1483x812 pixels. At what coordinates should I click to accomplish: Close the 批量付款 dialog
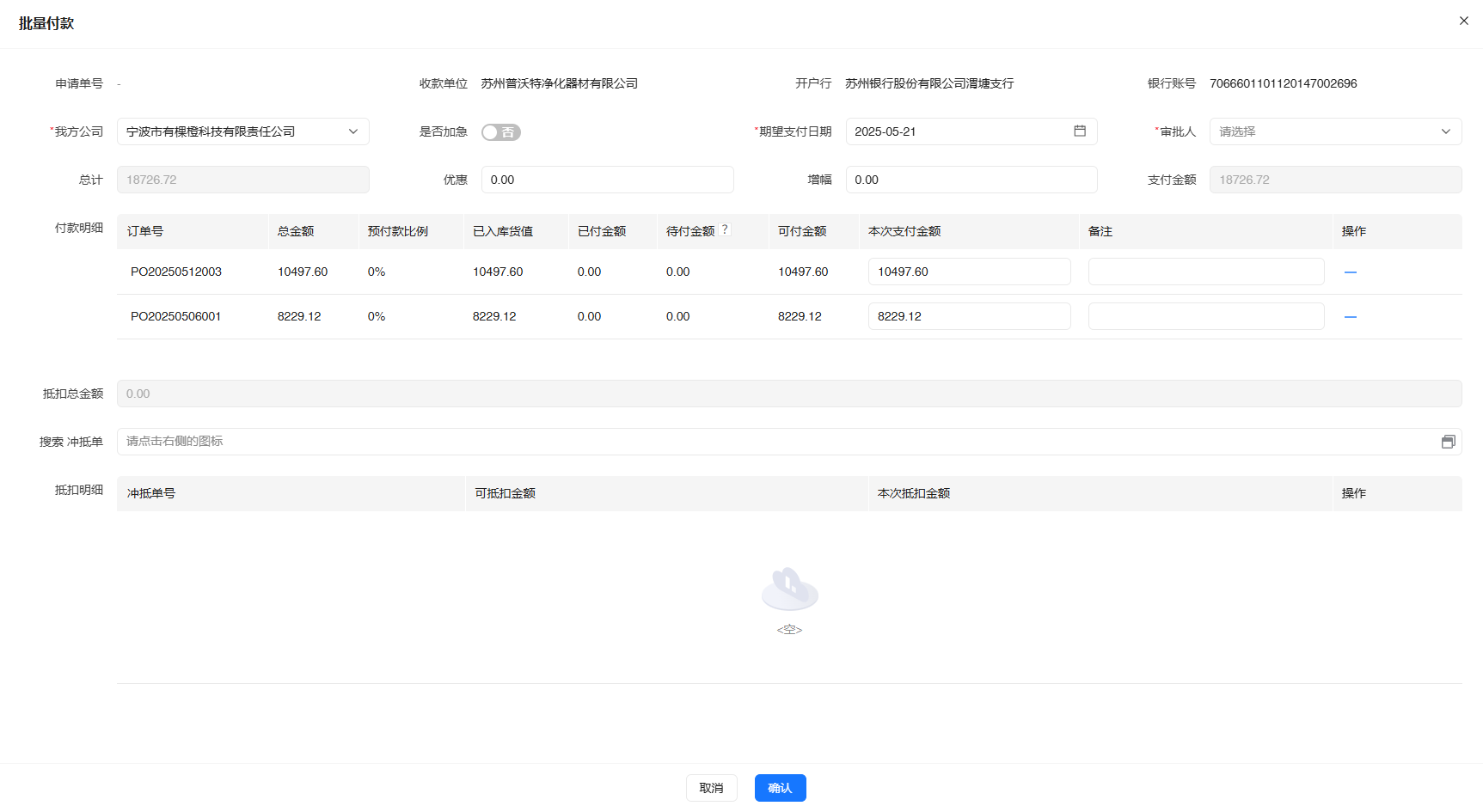1463,21
